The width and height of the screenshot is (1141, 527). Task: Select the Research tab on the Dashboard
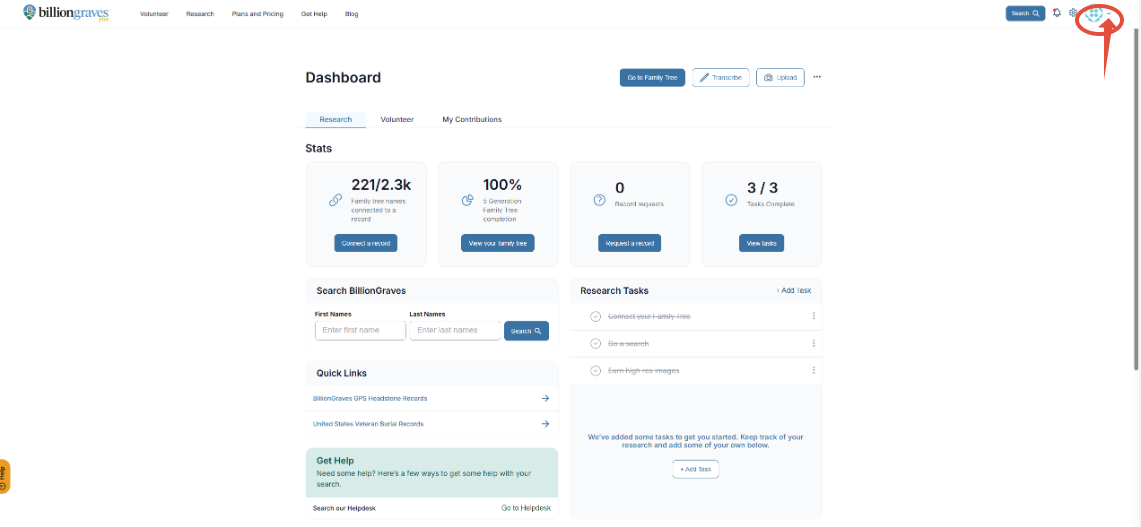(335, 119)
